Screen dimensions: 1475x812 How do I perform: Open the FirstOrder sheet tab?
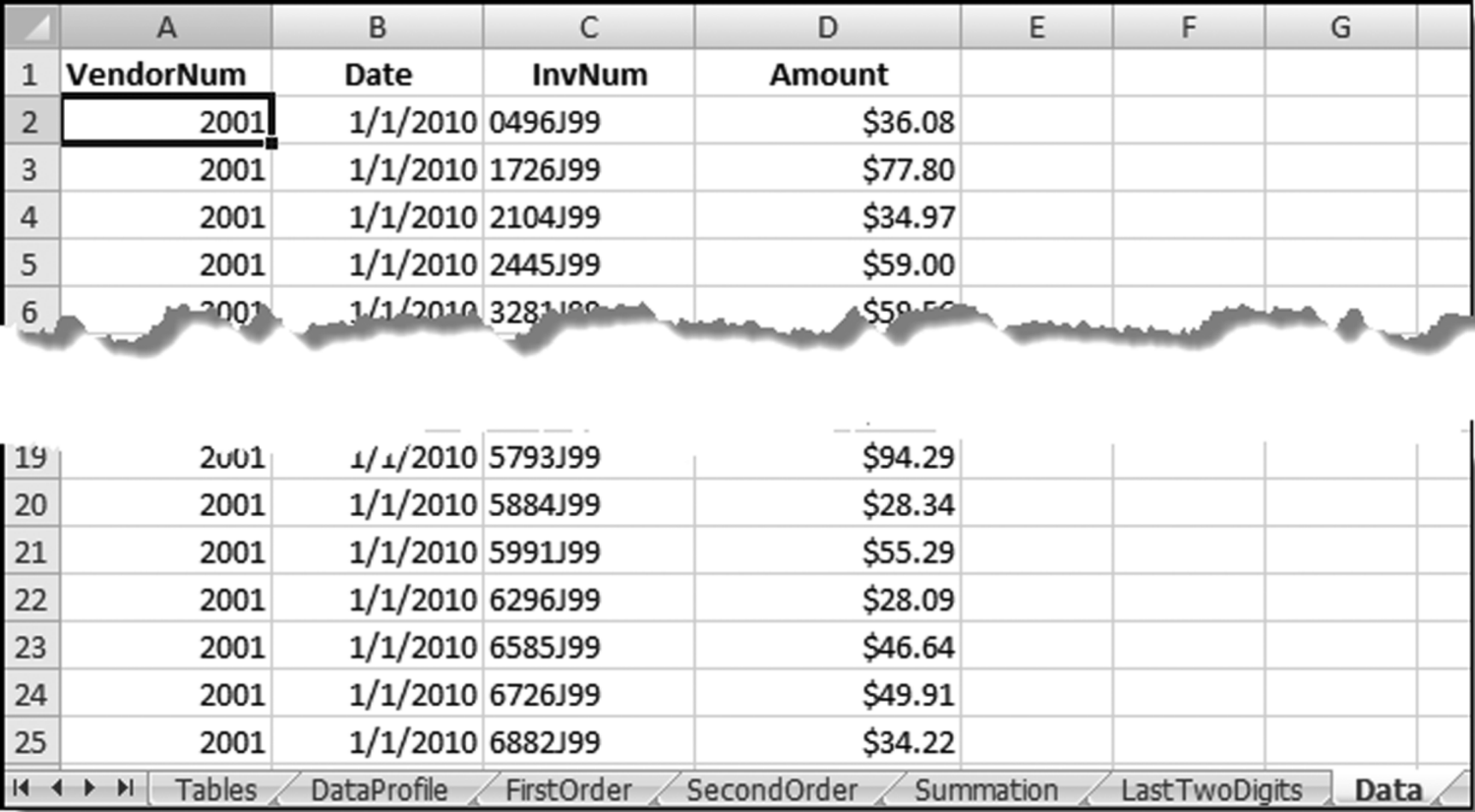tap(568, 790)
